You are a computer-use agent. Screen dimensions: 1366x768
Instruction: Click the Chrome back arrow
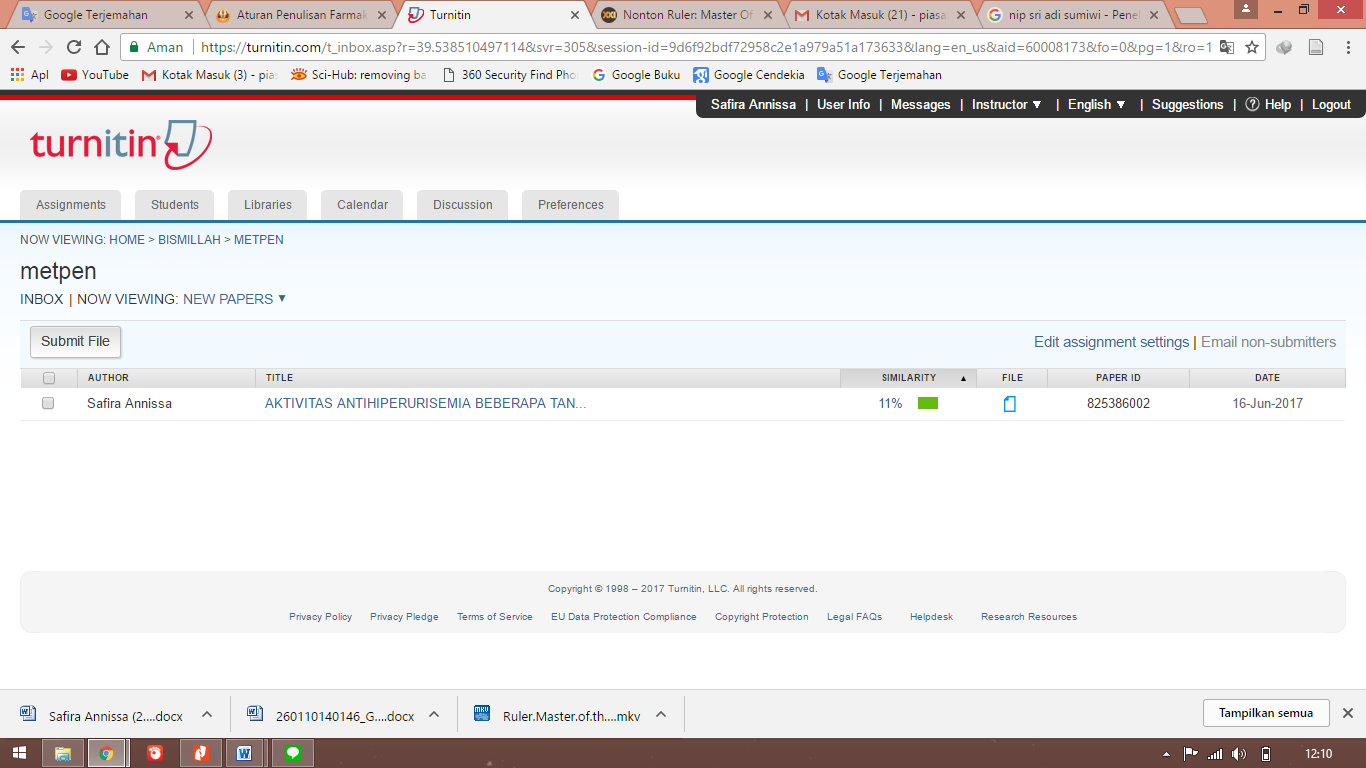pyautogui.click(x=19, y=47)
